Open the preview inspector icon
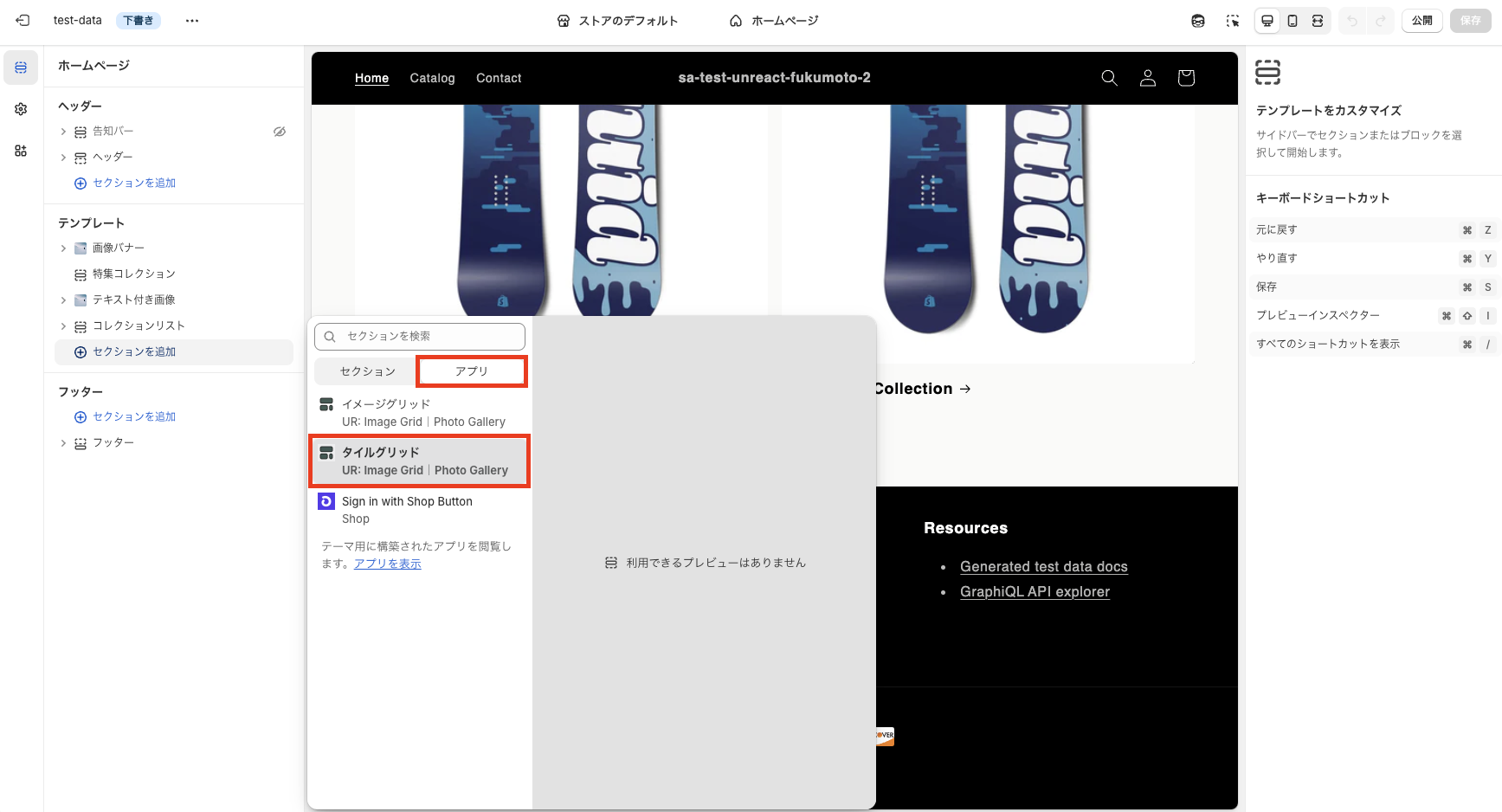 point(1232,20)
